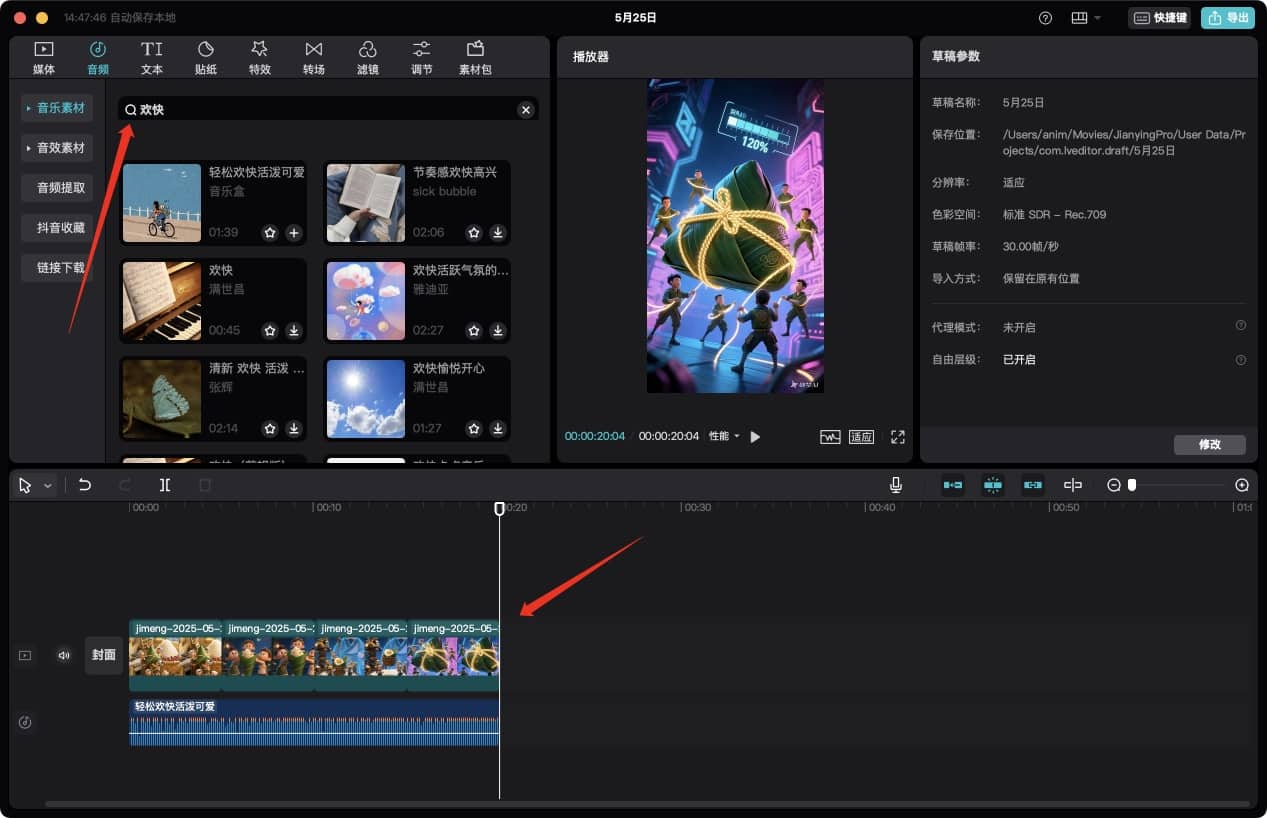This screenshot has width=1267, height=818.
Task: Open the 贴纸 stickers tab
Action: point(206,57)
